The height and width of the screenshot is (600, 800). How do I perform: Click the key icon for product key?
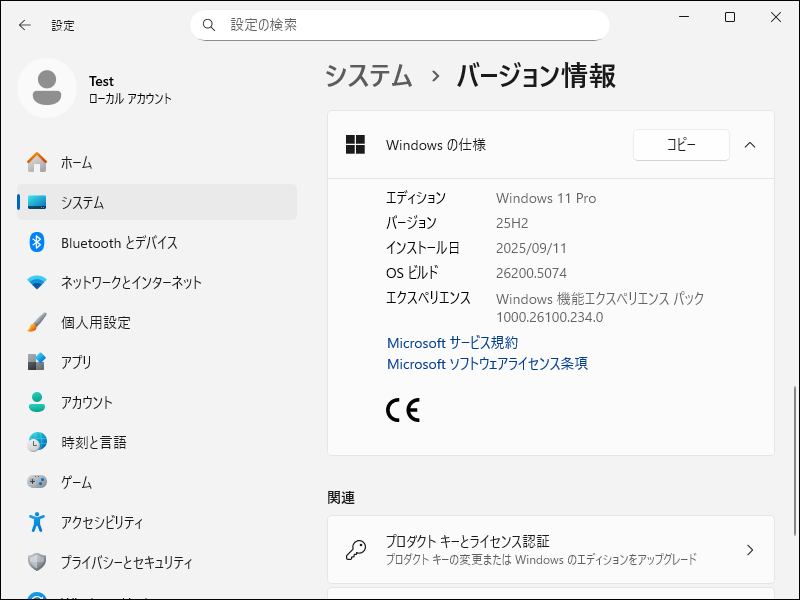coord(355,550)
